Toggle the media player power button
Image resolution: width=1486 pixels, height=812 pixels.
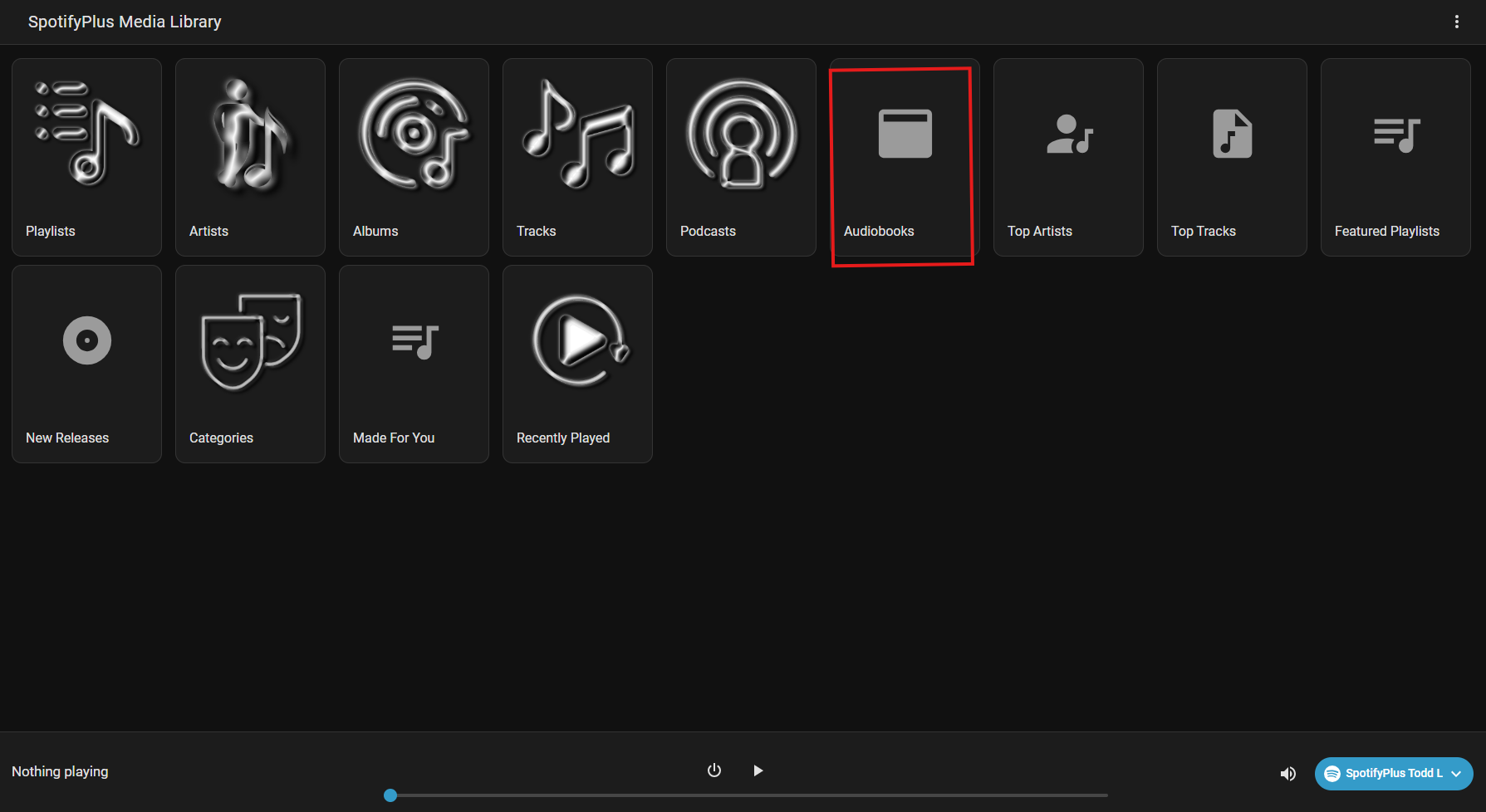[x=714, y=770]
